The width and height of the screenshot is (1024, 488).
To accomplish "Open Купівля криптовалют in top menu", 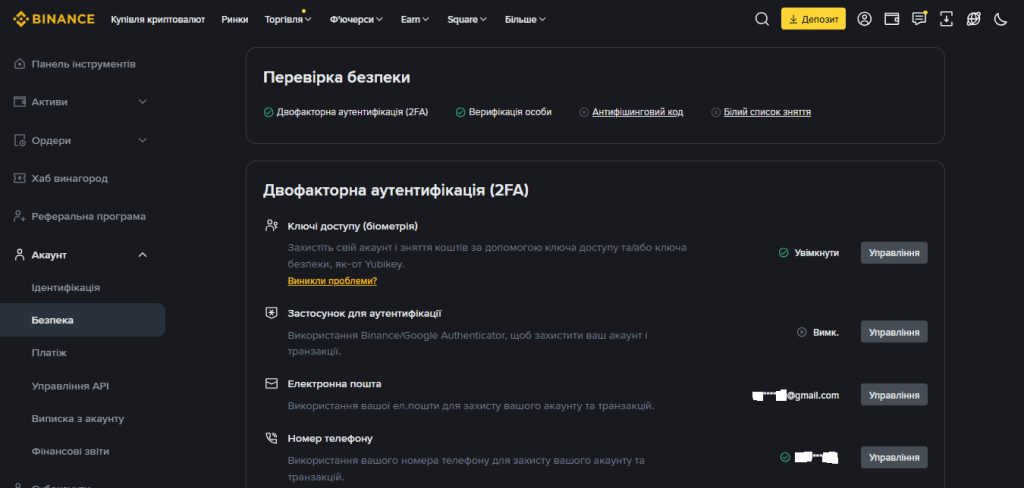I will pos(158,20).
